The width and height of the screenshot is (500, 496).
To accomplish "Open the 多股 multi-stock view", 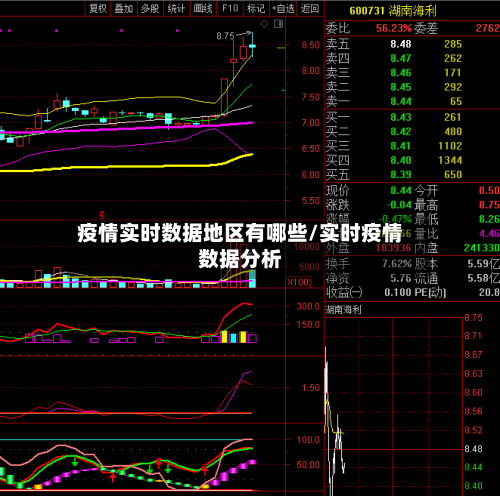I will 150,8.
